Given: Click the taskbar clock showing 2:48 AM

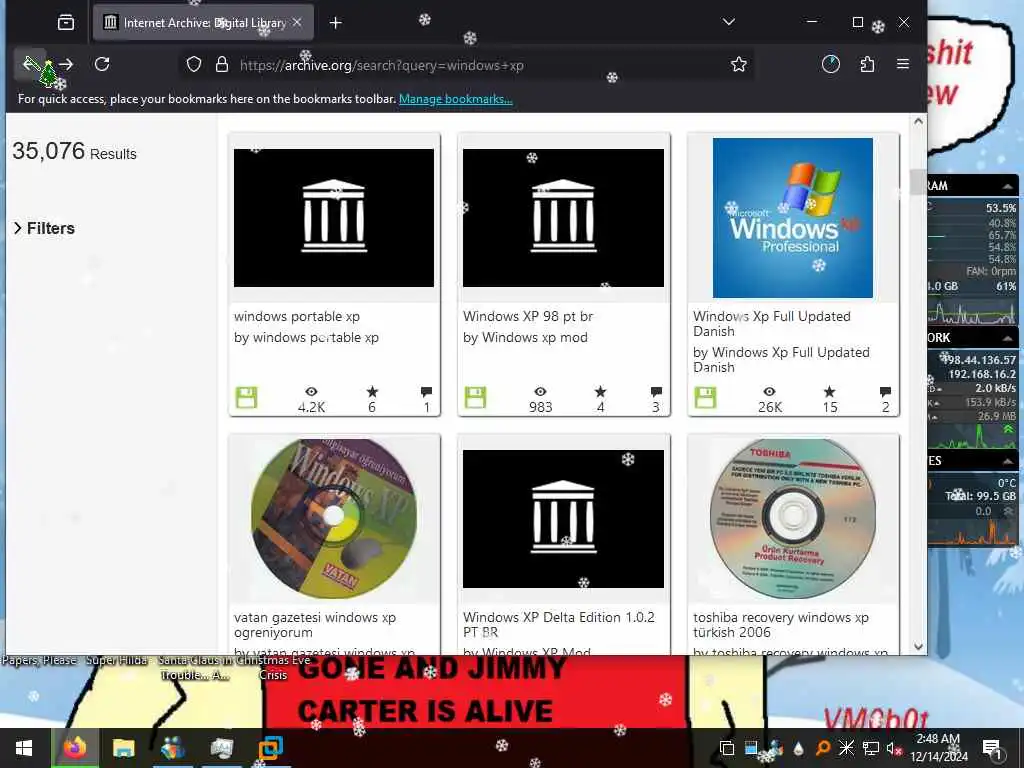Looking at the screenshot, I should point(938,748).
